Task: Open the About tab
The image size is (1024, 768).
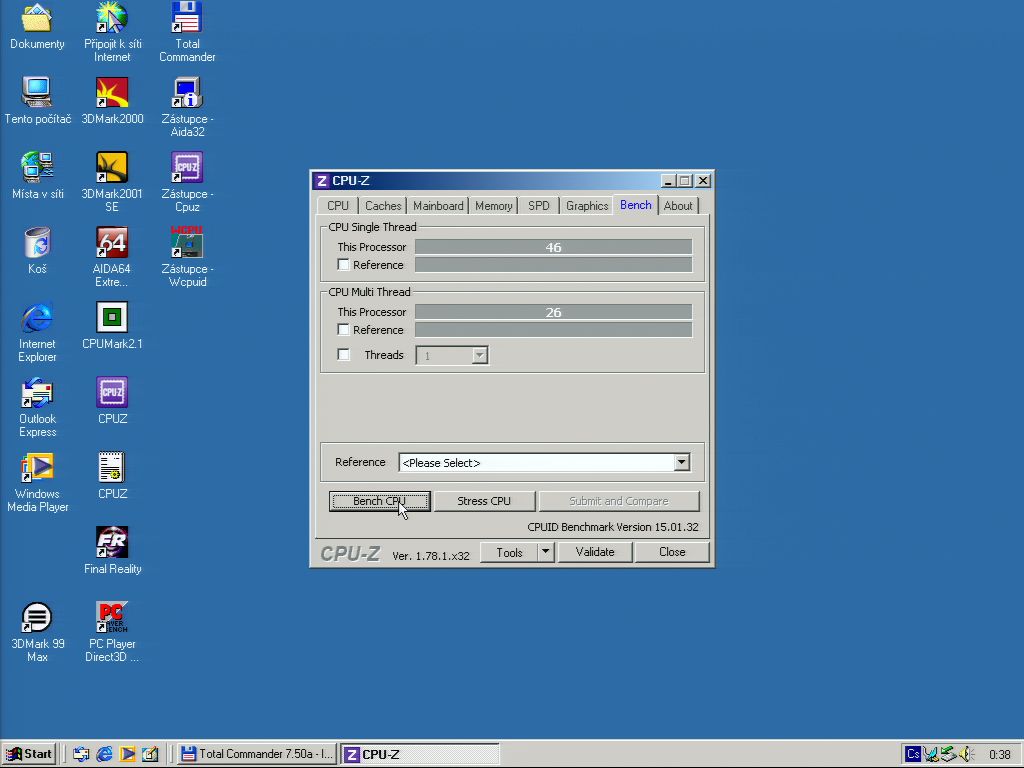Action: [678, 206]
